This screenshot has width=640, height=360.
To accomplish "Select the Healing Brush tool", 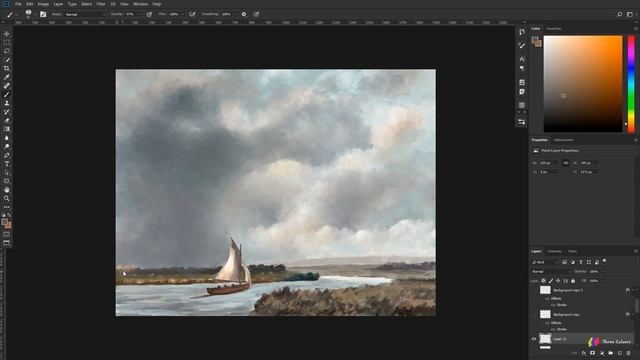I will click(7, 86).
